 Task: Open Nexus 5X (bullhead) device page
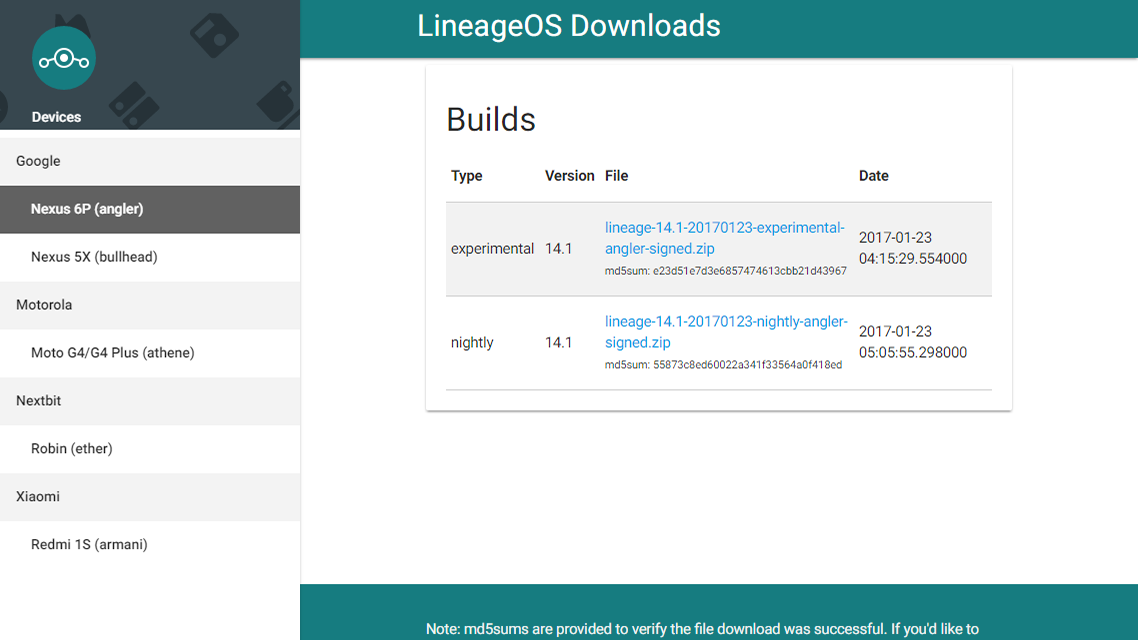click(150, 257)
